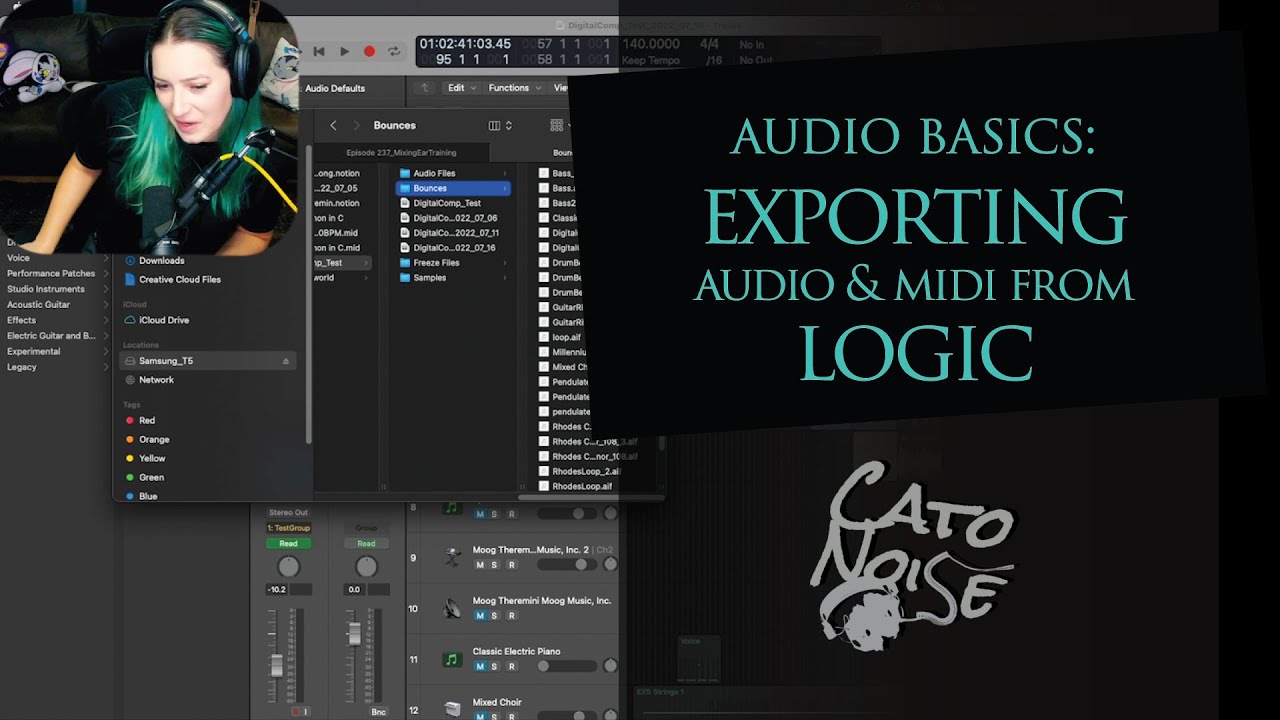Open the grouping options icon
The height and width of the screenshot is (720, 1280).
point(558,125)
